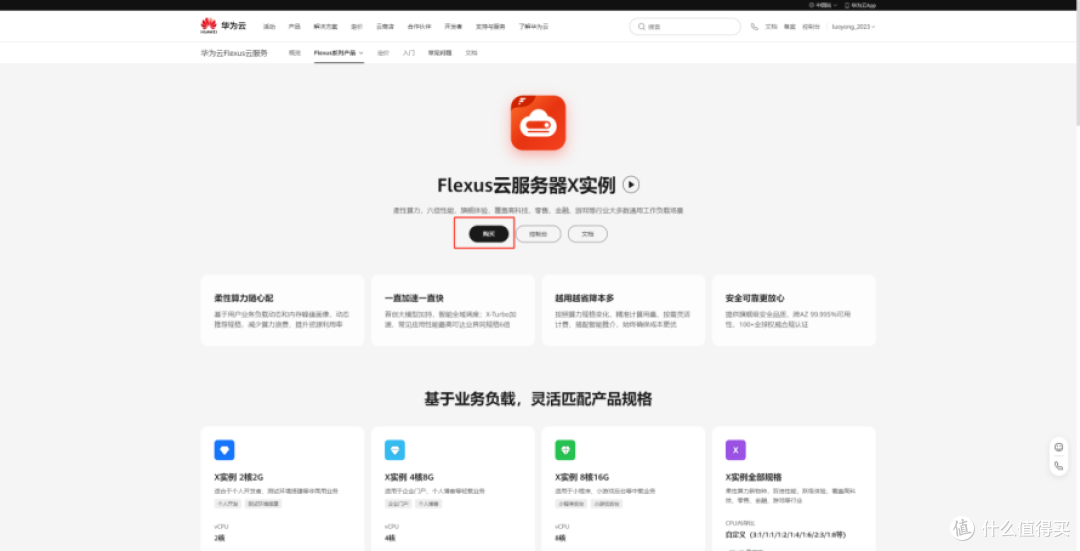The image size is (1080, 551).
Task: Click the 柔性算力随心配 feature card heading
Action: pos(244,298)
